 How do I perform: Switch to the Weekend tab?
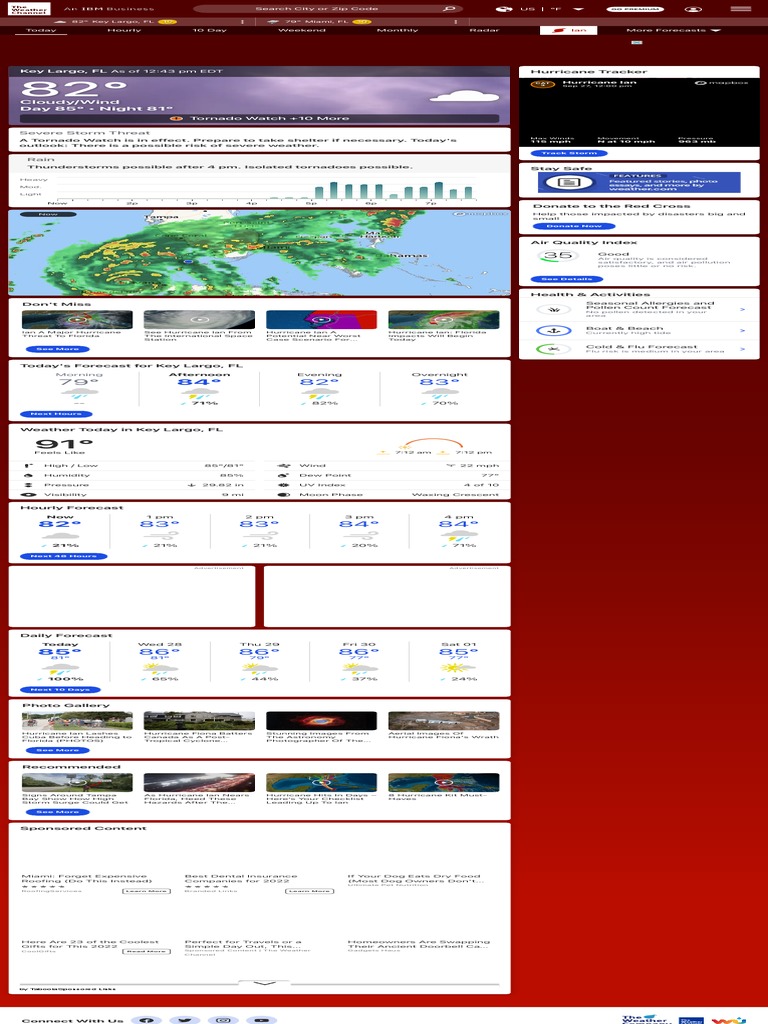301,30
